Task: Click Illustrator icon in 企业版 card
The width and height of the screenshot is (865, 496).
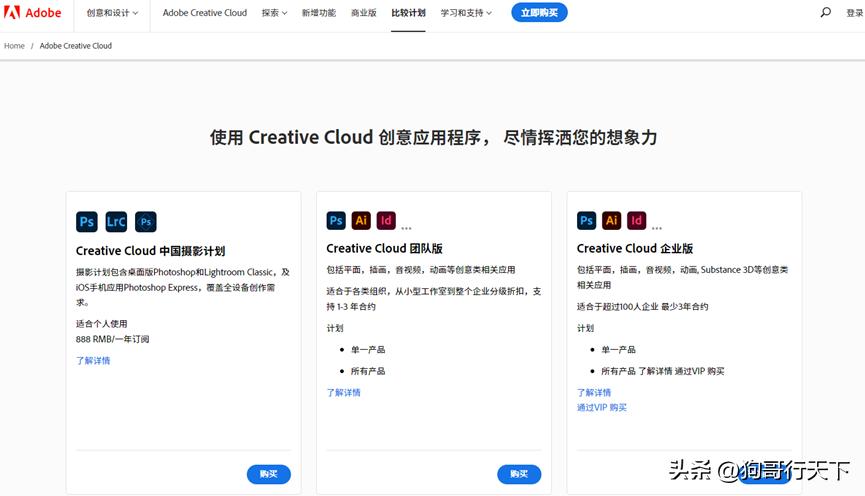Action: pos(611,221)
